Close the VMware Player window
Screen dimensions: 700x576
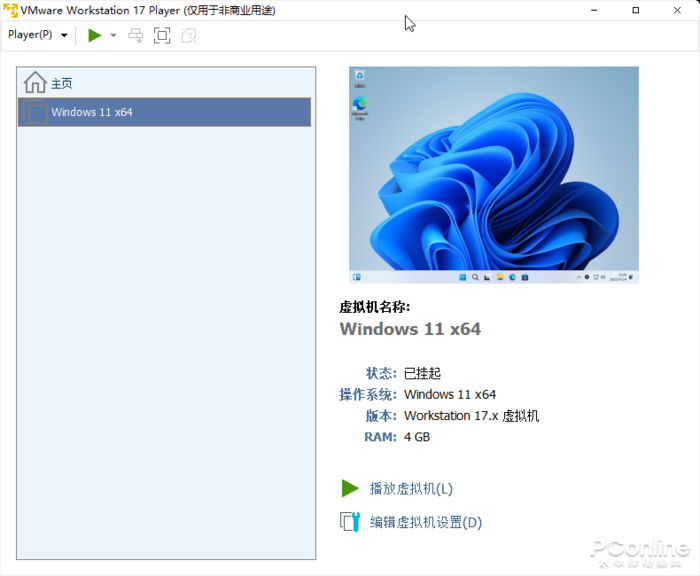point(677,10)
